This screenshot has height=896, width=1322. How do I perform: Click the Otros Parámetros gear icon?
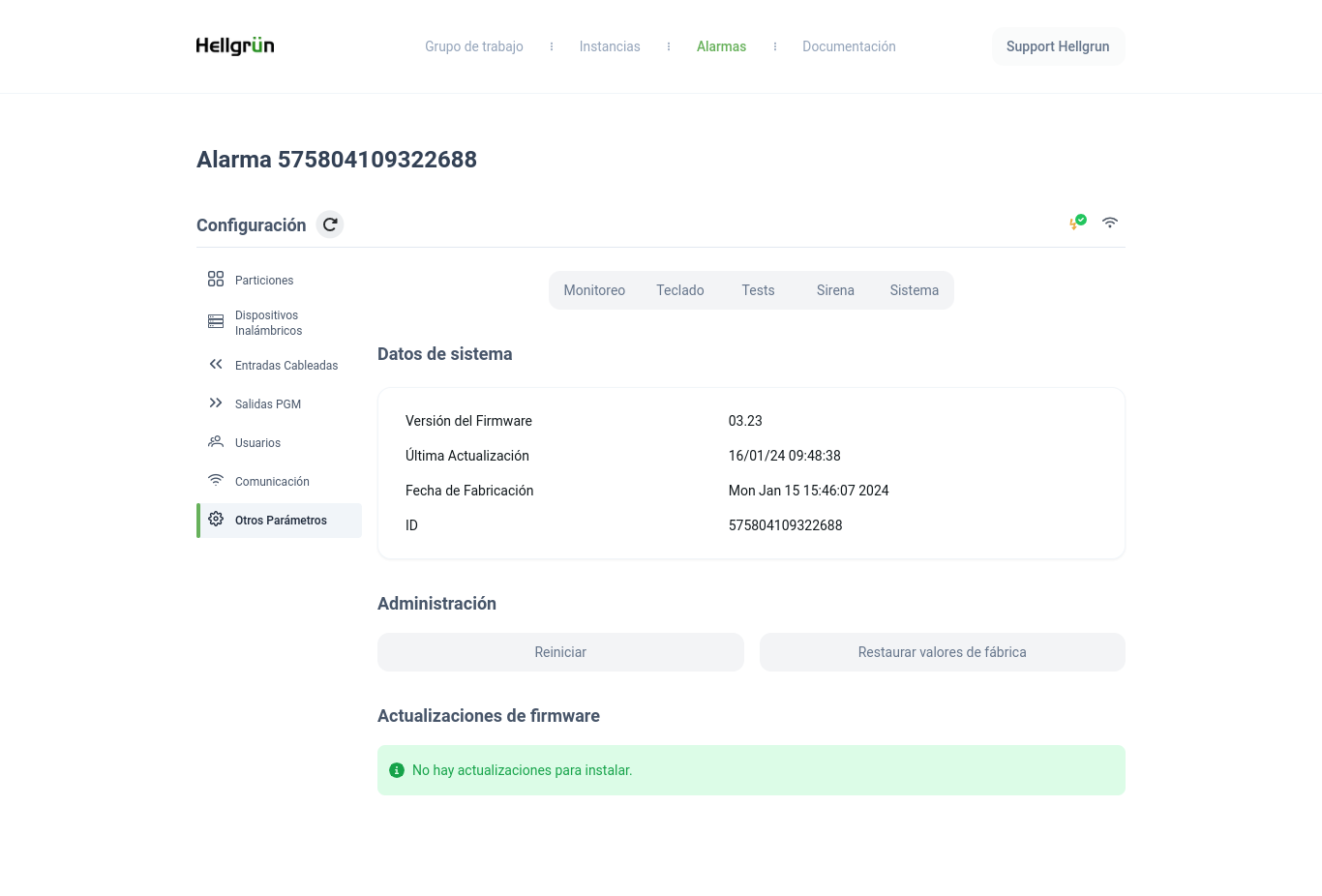216,520
